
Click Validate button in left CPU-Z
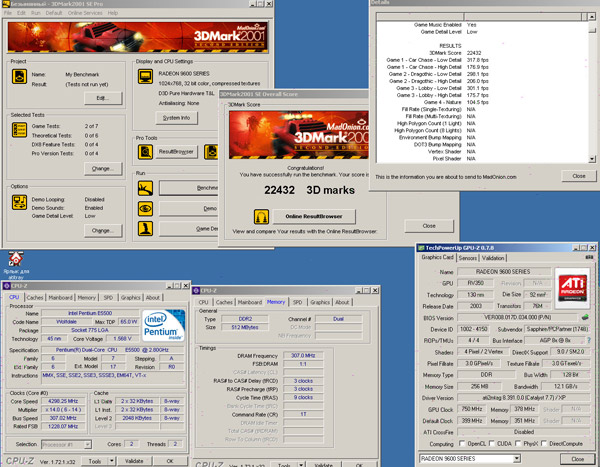[x=134, y=461]
